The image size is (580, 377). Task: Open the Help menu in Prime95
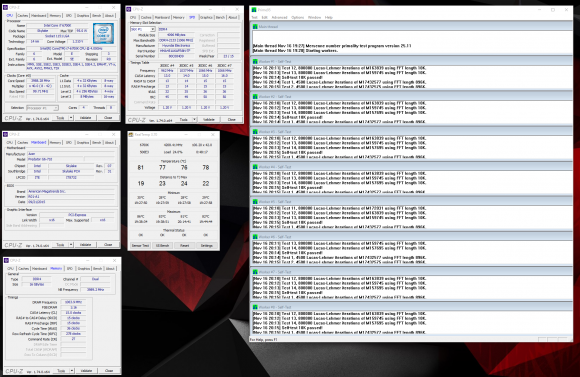(328, 17)
